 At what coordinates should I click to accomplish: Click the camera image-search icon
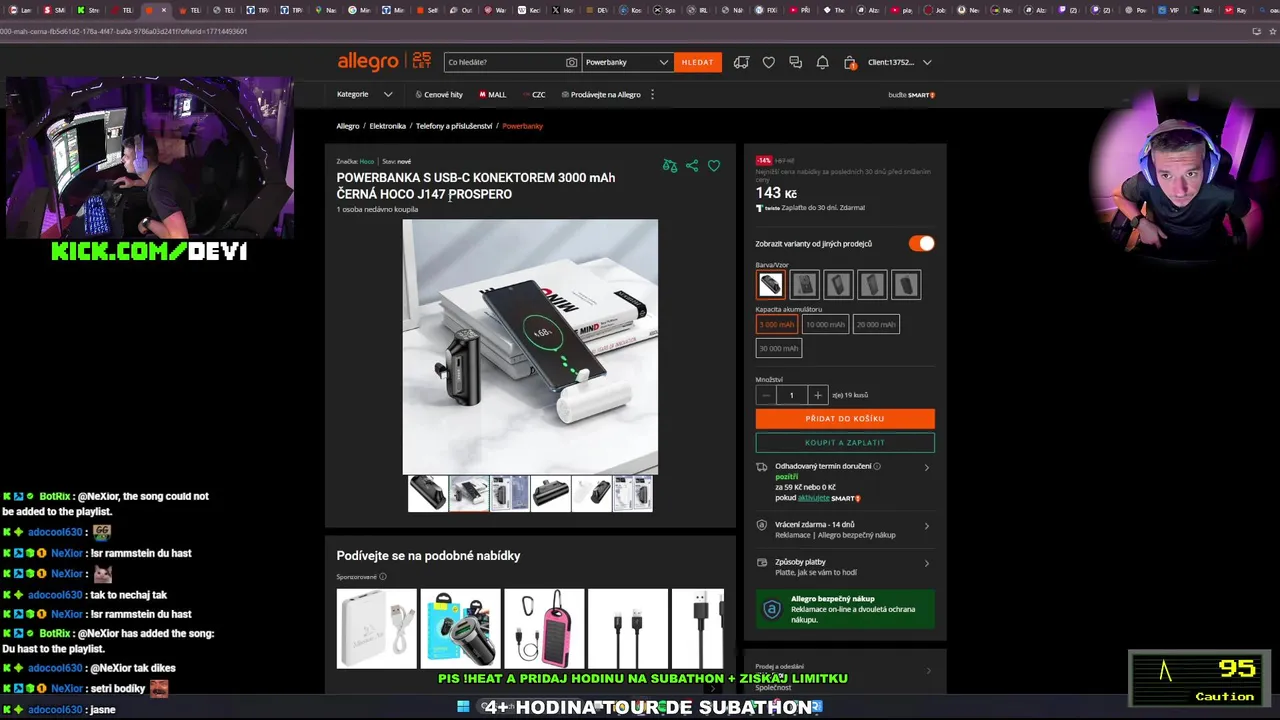pyautogui.click(x=571, y=62)
